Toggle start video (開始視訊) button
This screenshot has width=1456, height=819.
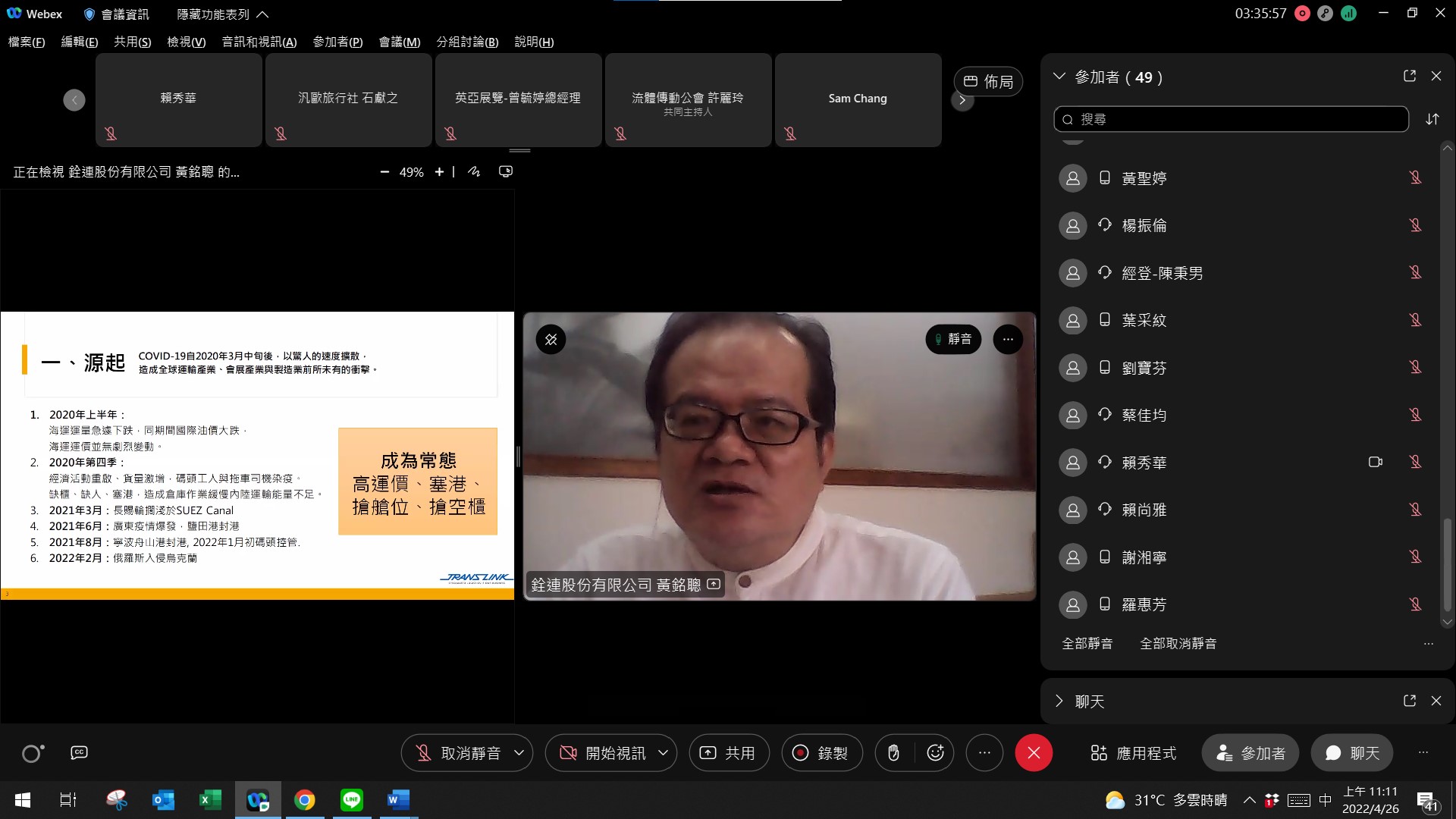(x=603, y=753)
